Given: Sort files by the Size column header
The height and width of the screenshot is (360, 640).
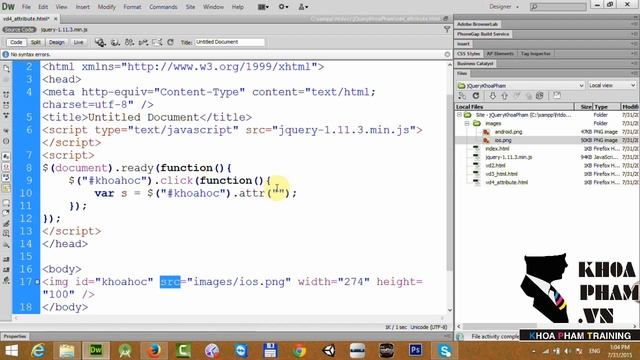Looking at the screenshot, I should coord(583,107).
